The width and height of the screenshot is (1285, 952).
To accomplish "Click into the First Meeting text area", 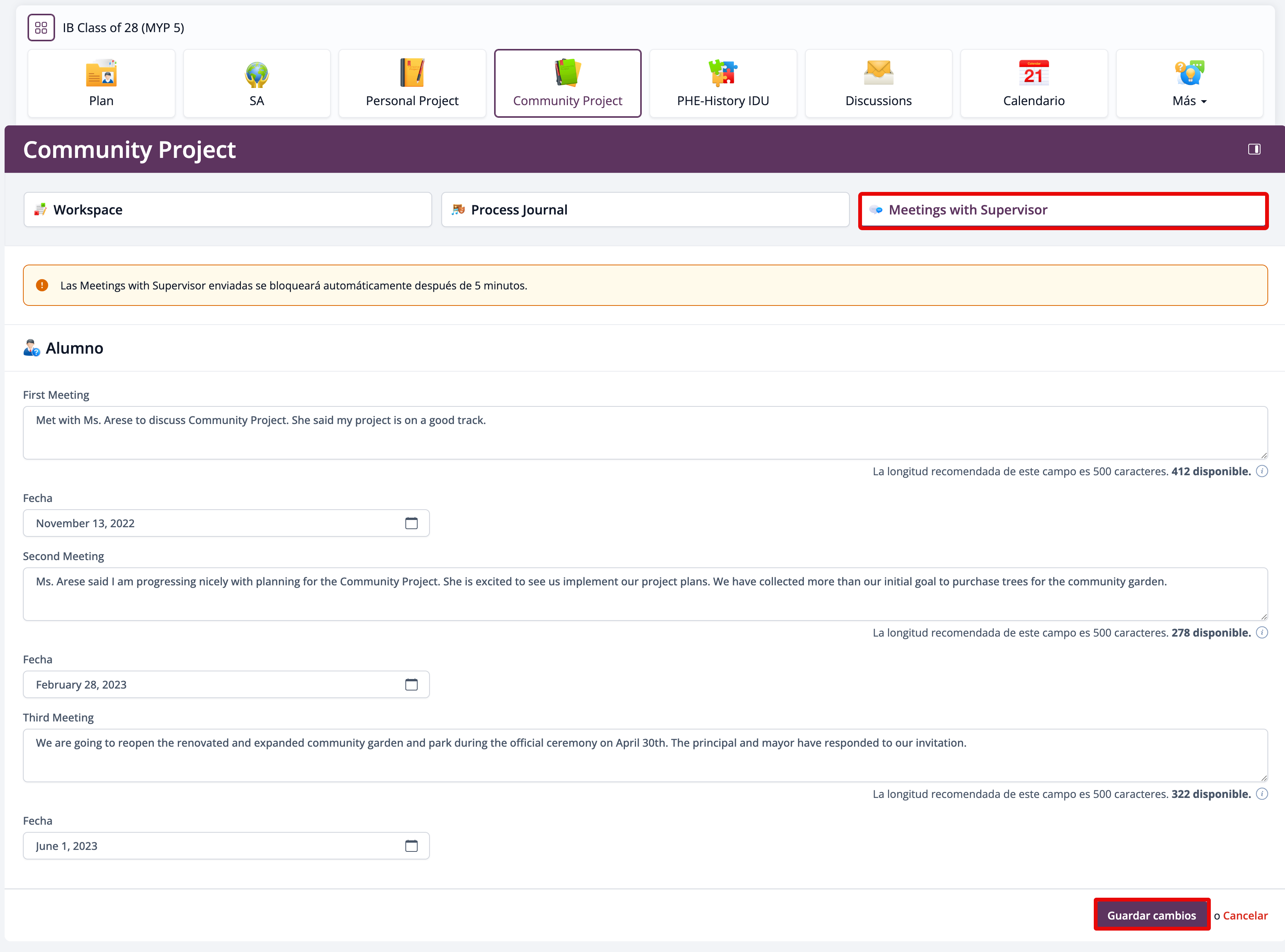I will (x=645, y=433).
